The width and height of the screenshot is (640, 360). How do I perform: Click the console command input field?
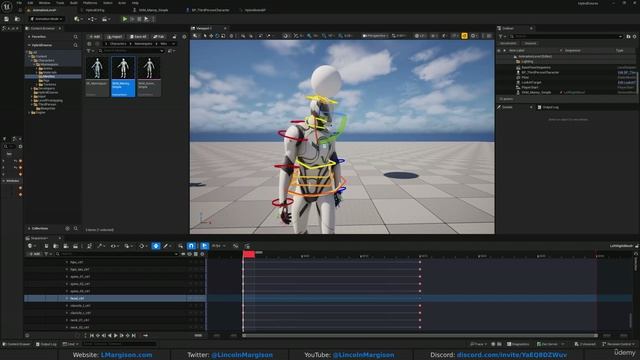(119, 344)
